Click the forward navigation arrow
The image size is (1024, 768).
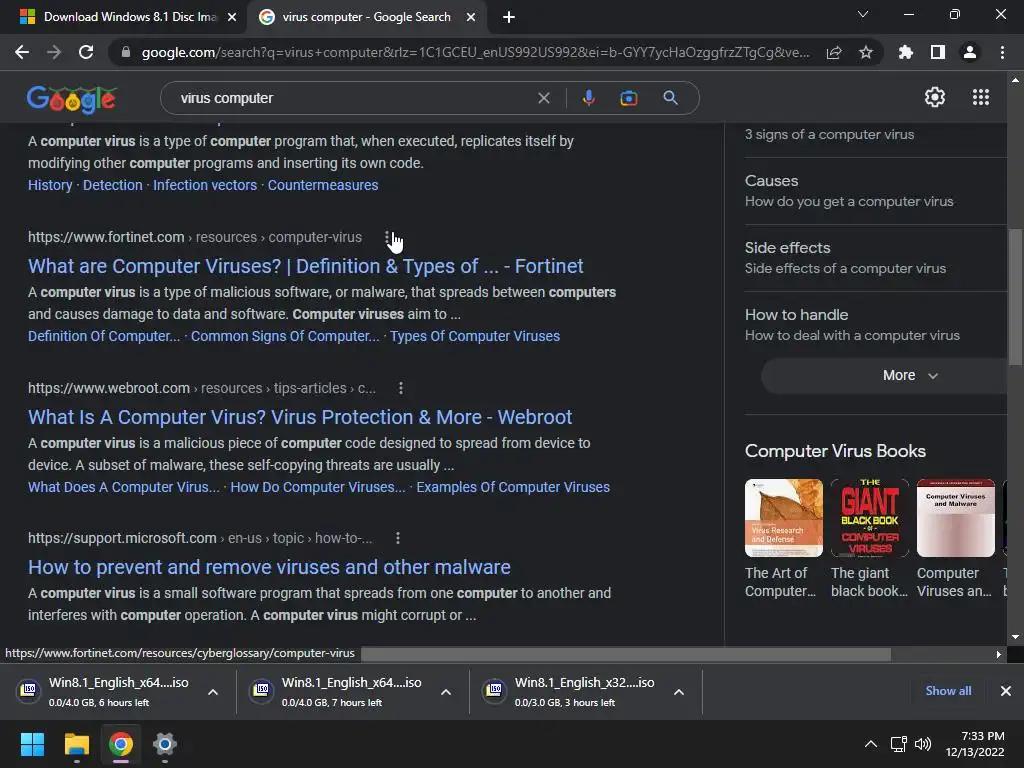click(x=54, y=52)
